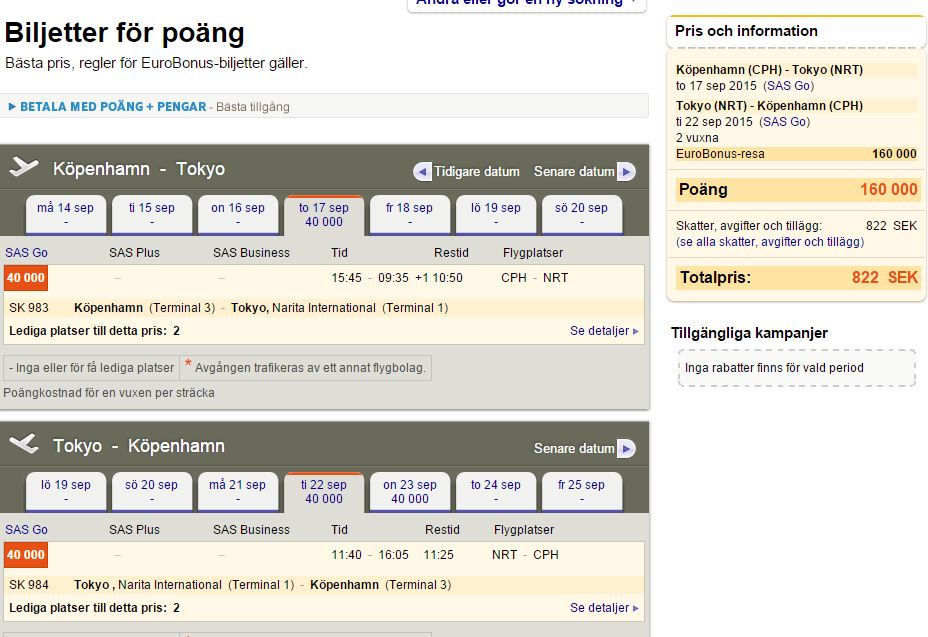
Task: Click the outbound SAS Go column header
Action: coord(26,253)
